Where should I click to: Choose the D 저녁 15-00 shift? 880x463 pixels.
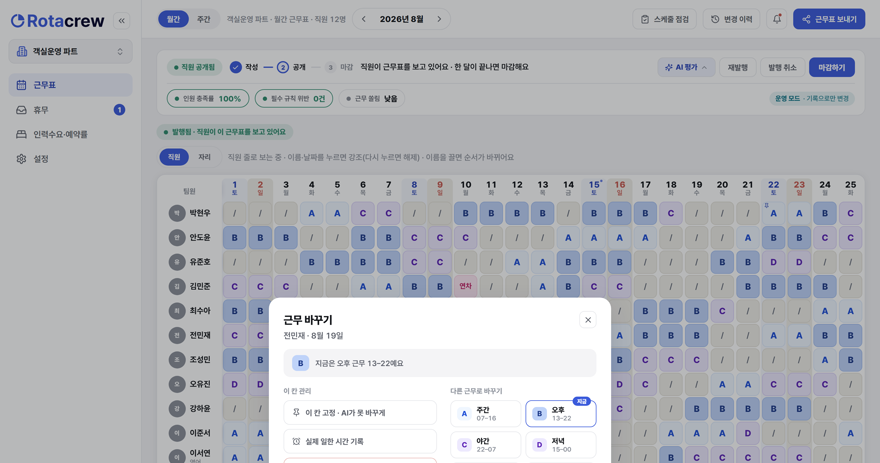pos(561,445)
